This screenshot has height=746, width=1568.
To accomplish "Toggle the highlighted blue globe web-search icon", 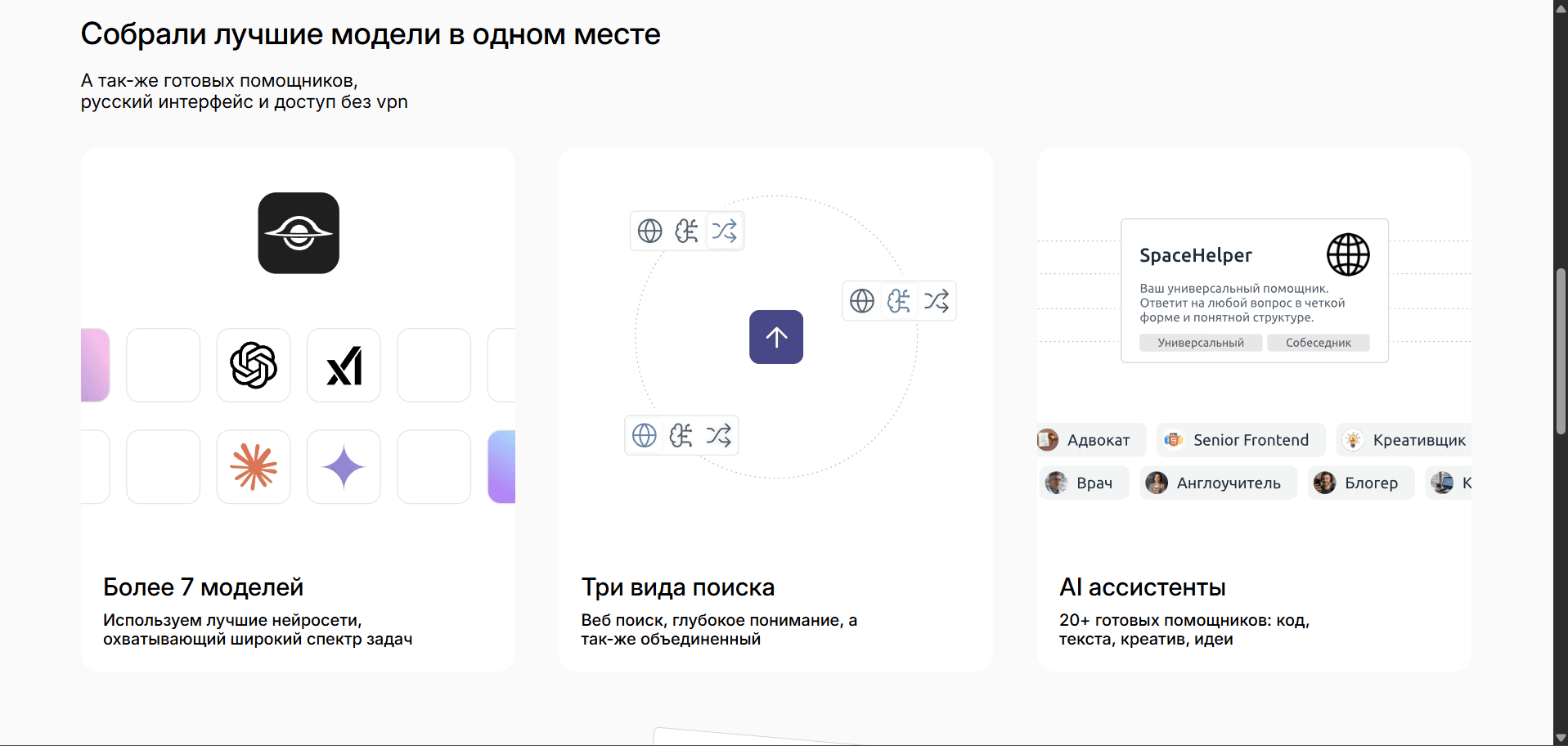I will click(x=645, y=435).
